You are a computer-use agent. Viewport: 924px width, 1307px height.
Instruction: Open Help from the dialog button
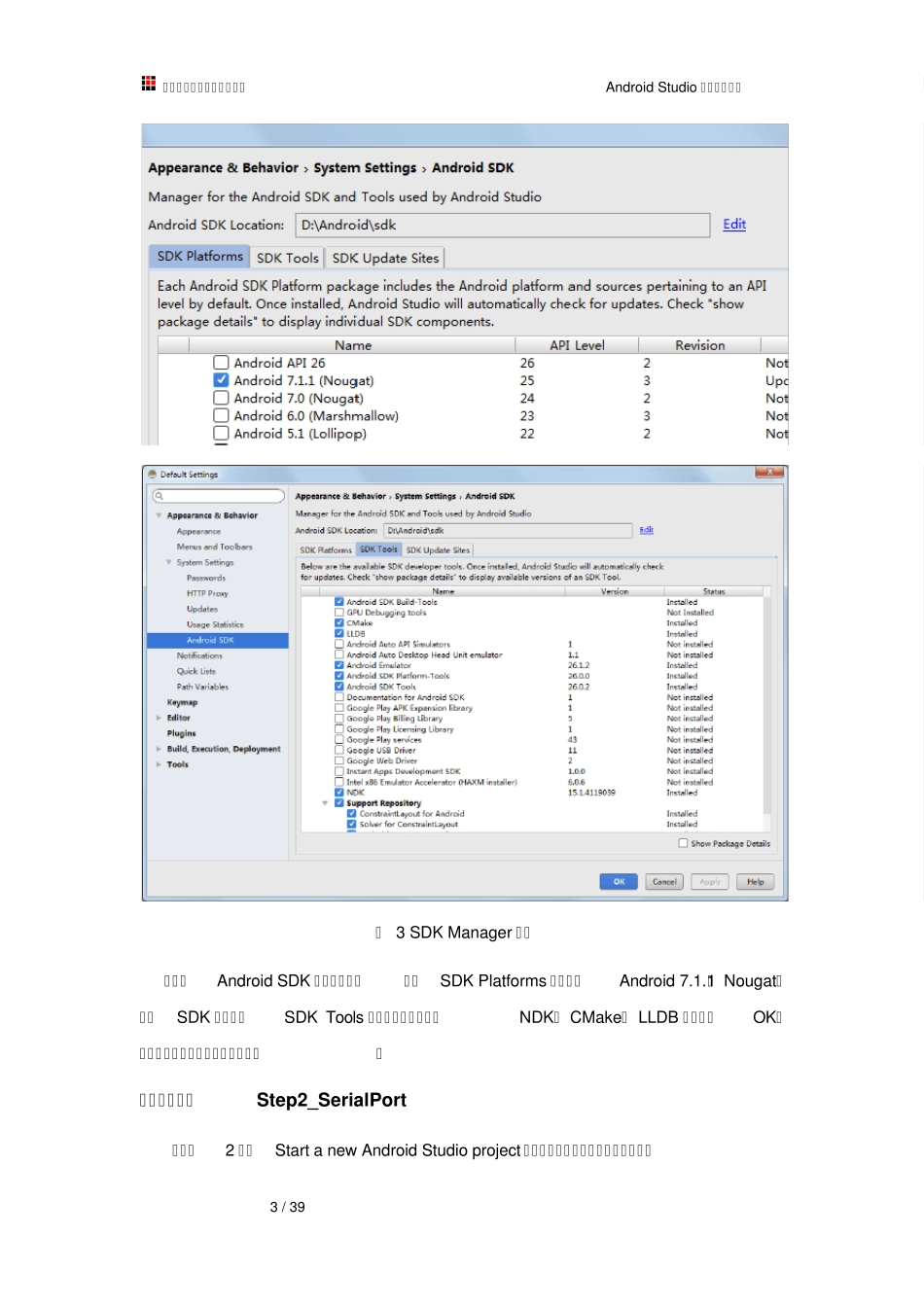(x=756, y=882)
